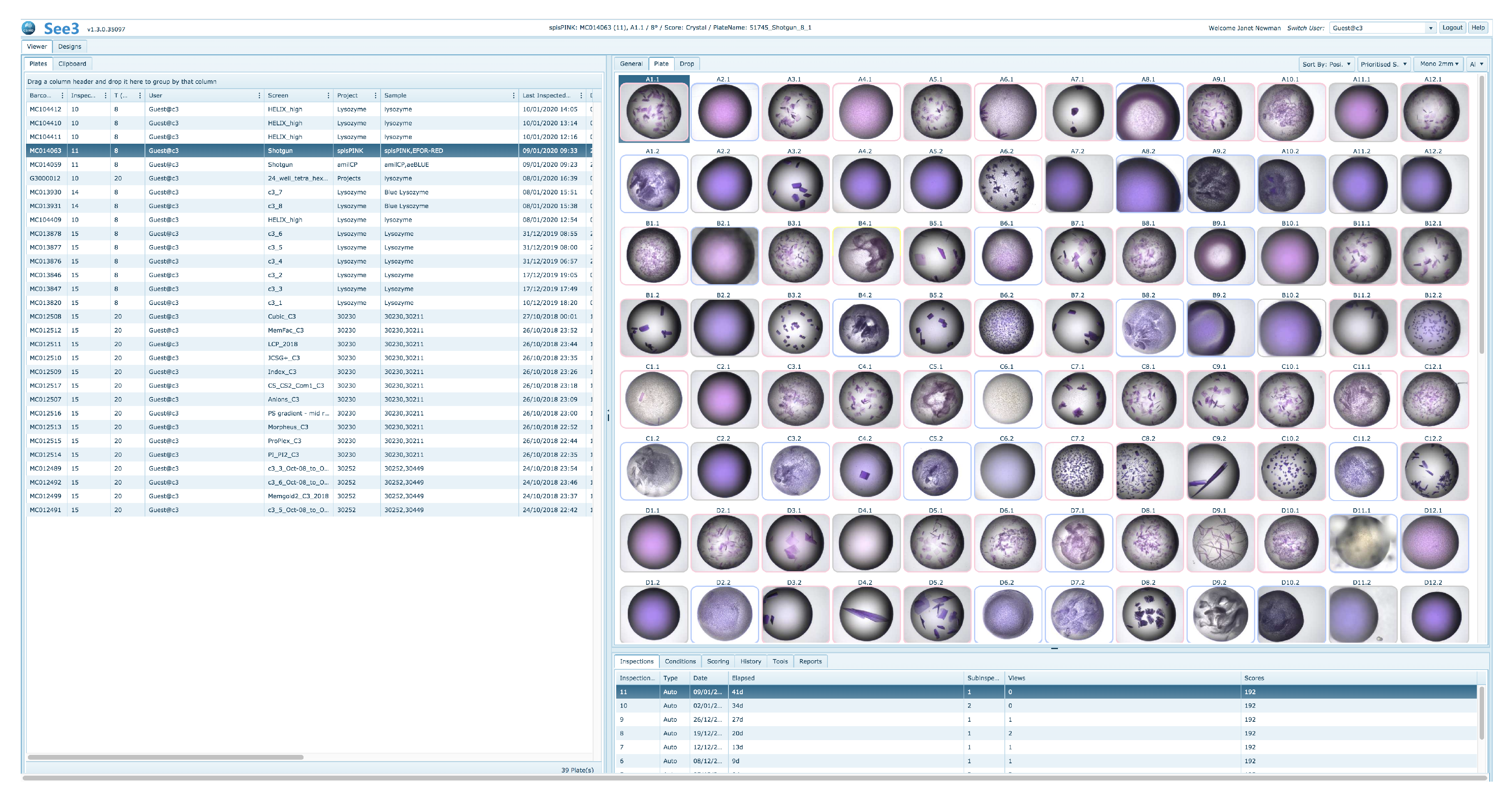1512x798 pixels.
Task: Open the Screen column options menu
Action: pyautogui.click(x=328, y=96)
